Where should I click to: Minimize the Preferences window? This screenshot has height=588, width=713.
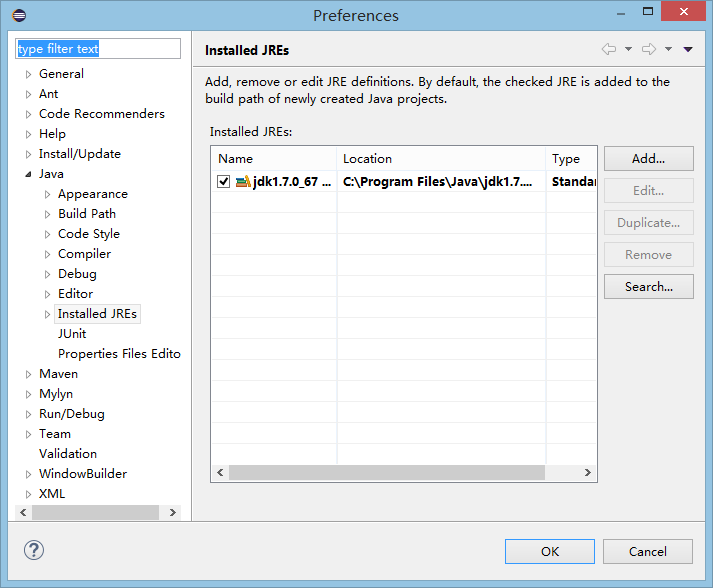(621, 13)
